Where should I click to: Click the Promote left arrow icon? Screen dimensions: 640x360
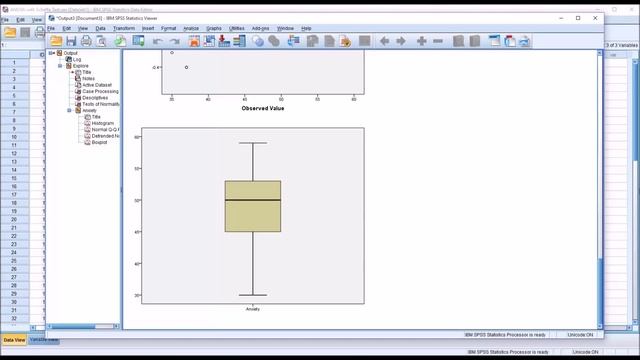384,41
